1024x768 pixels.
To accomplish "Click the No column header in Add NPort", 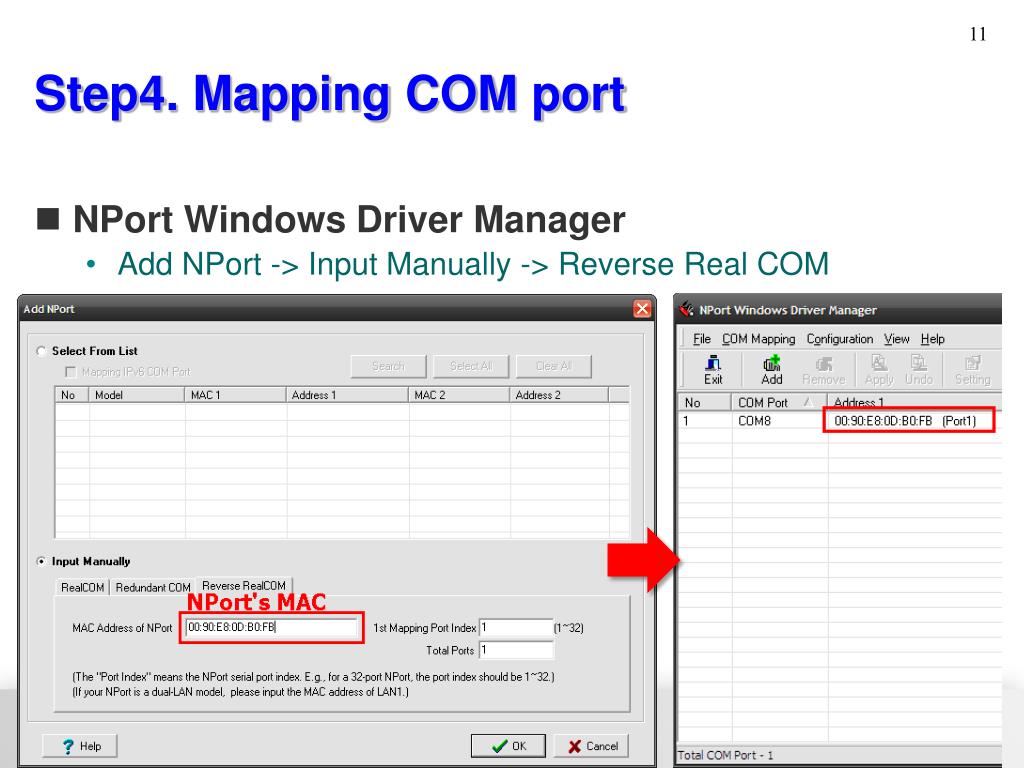I will pos(72,395).
